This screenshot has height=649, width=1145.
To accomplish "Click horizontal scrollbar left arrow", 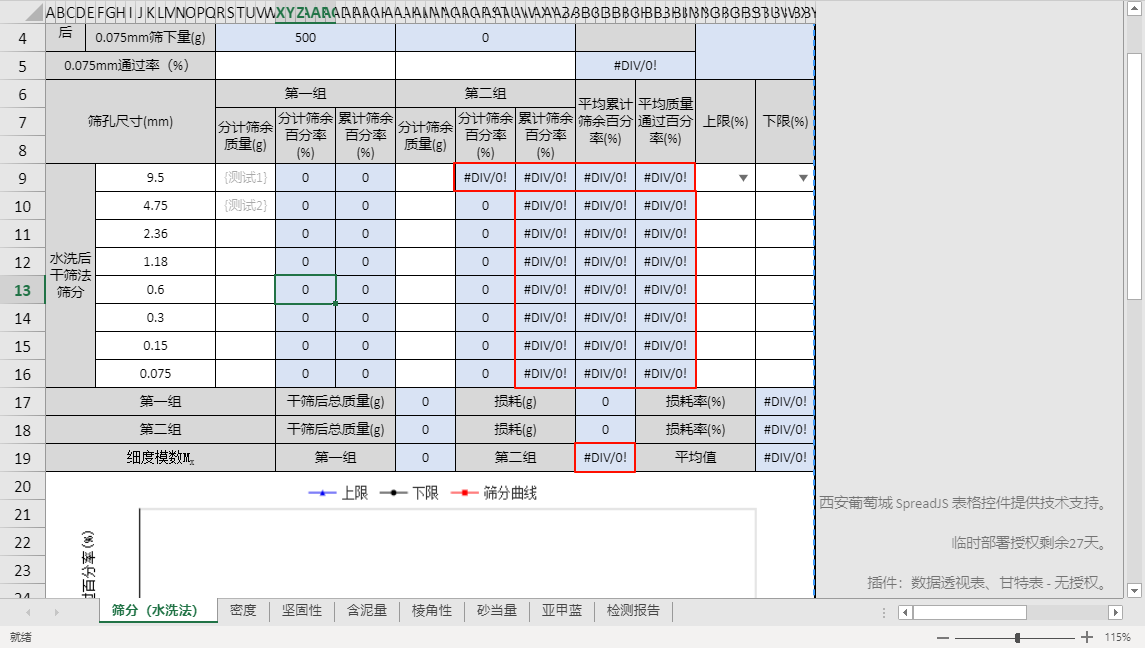I will (905, 612).
